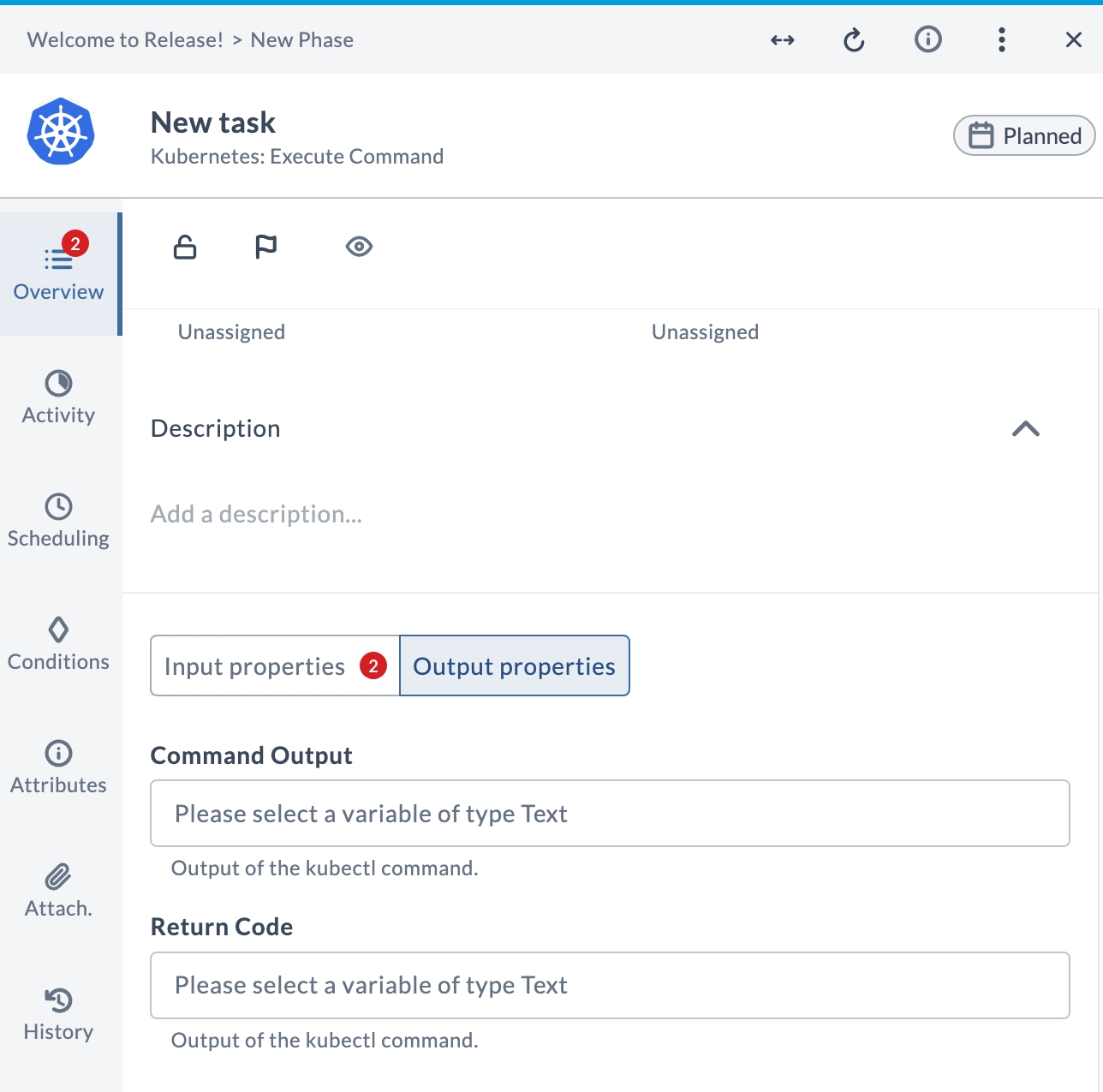
Task: Open the three-dot more options menu
Action: [1001, 39]
